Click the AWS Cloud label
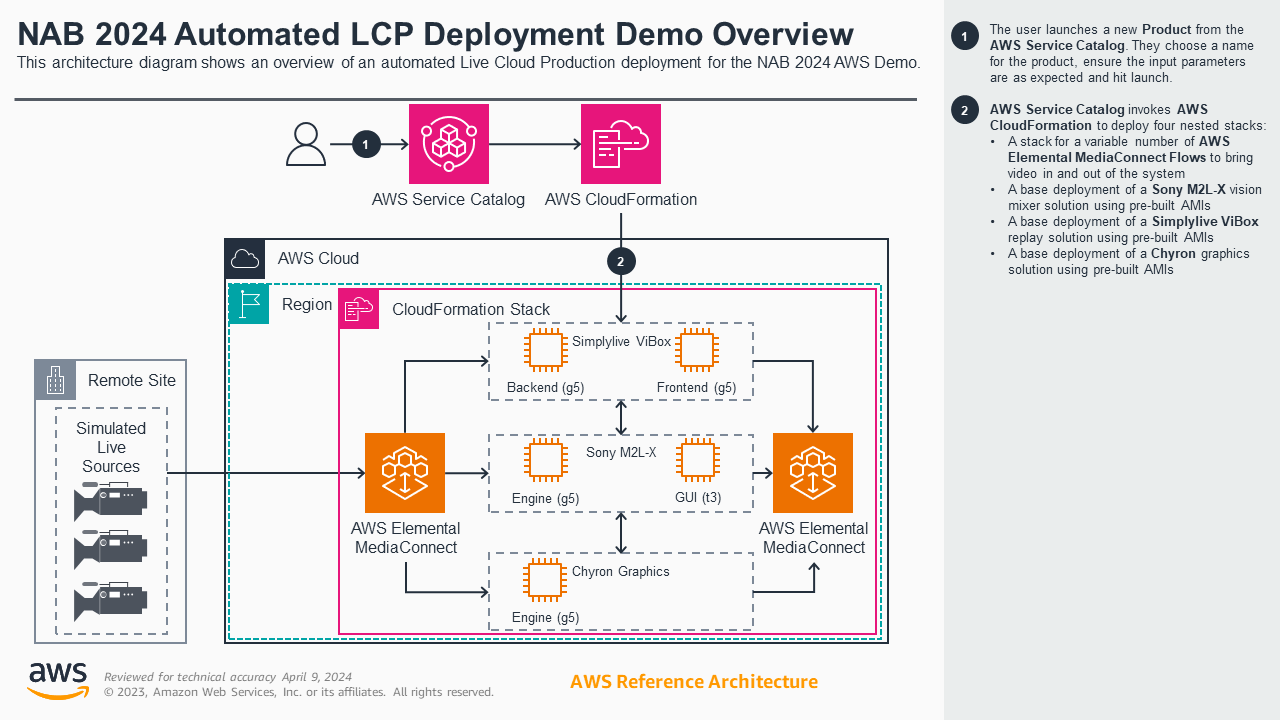Screen dimensions: 1280x720 318,259
